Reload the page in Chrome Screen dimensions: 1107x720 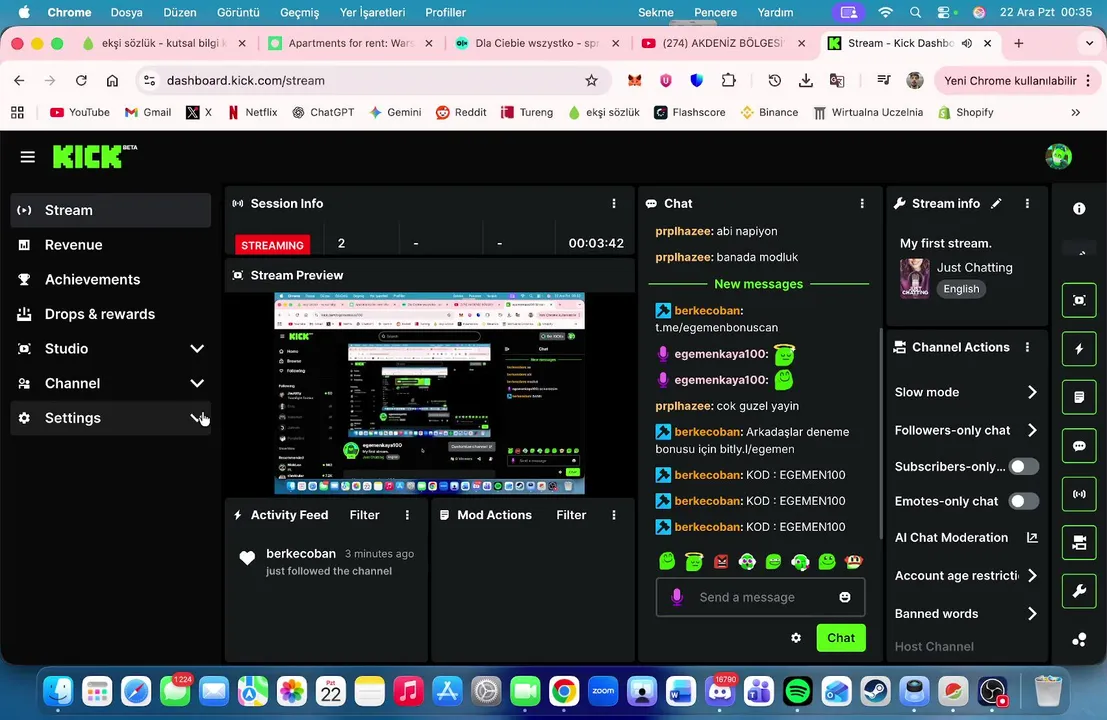pos(81,80)
